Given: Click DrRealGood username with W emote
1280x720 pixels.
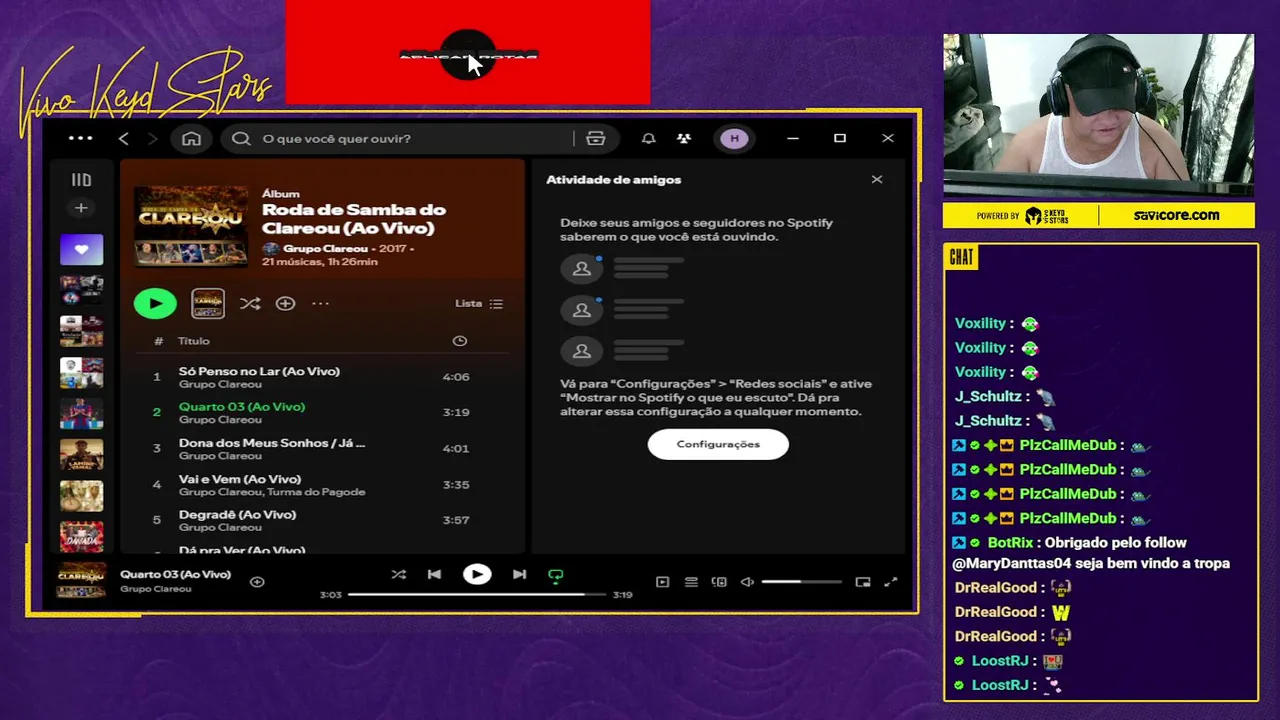Looking at the screenshot, I should point(996,612).
